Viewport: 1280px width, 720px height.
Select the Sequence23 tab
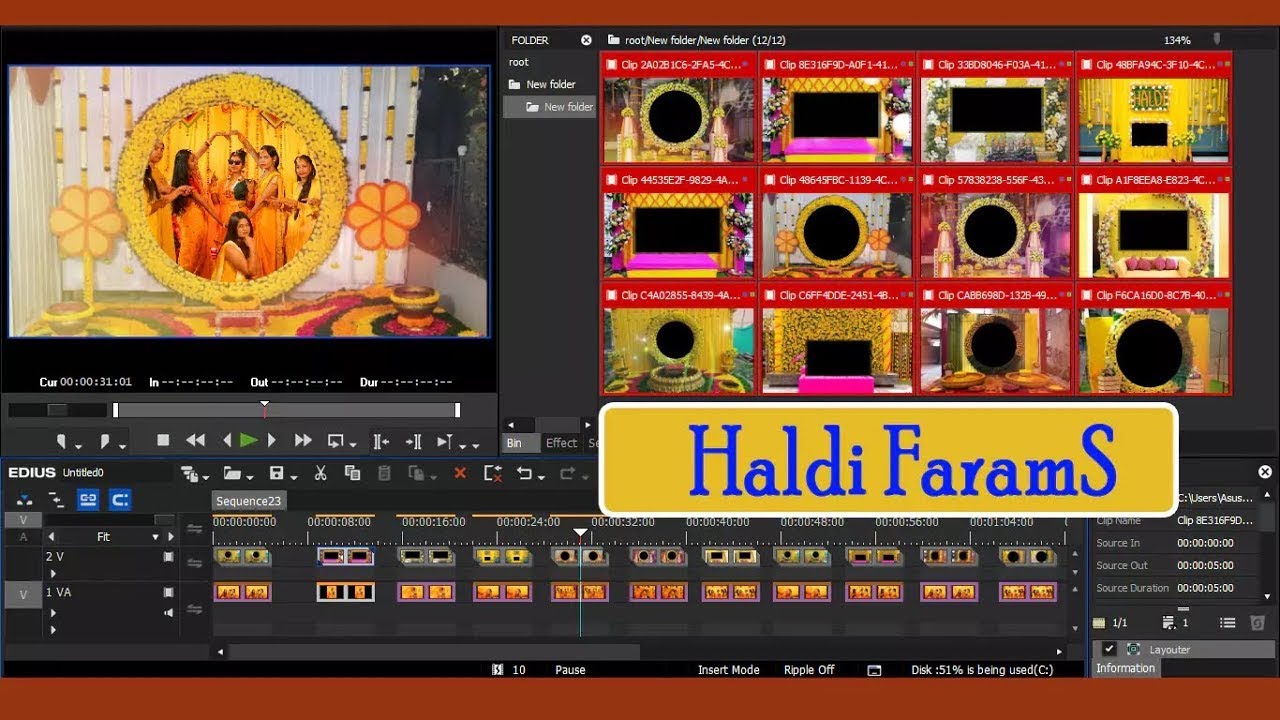coord(249,501)
